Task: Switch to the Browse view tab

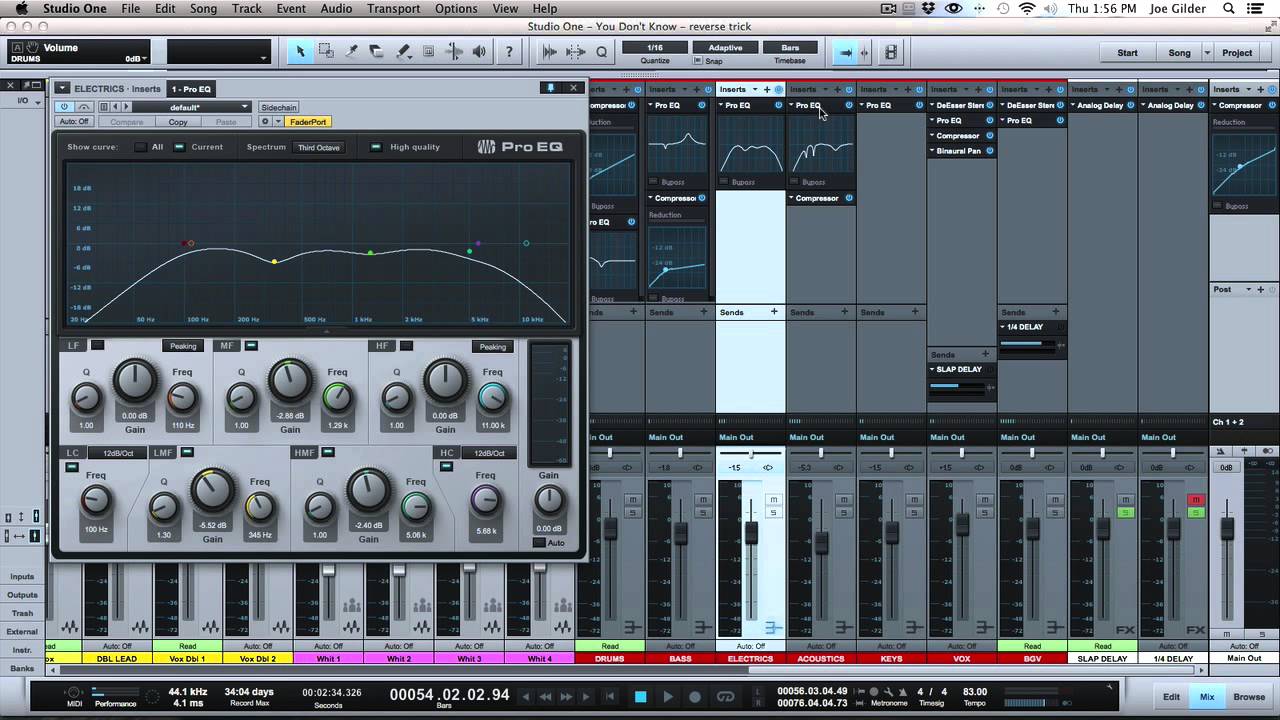Action: pyautogui.click(x=1248, y=697)
